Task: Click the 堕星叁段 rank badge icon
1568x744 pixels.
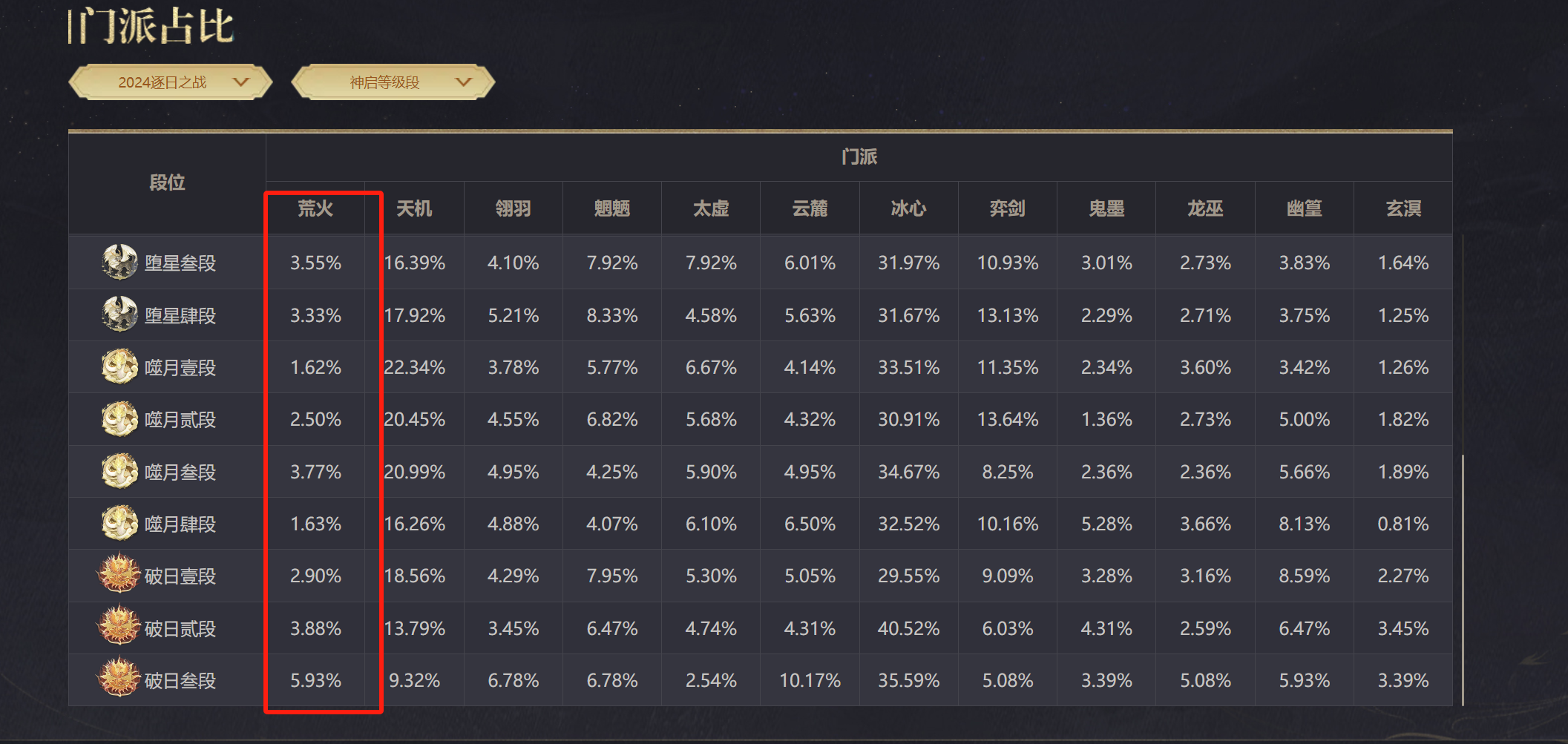Action: (119, 262)
